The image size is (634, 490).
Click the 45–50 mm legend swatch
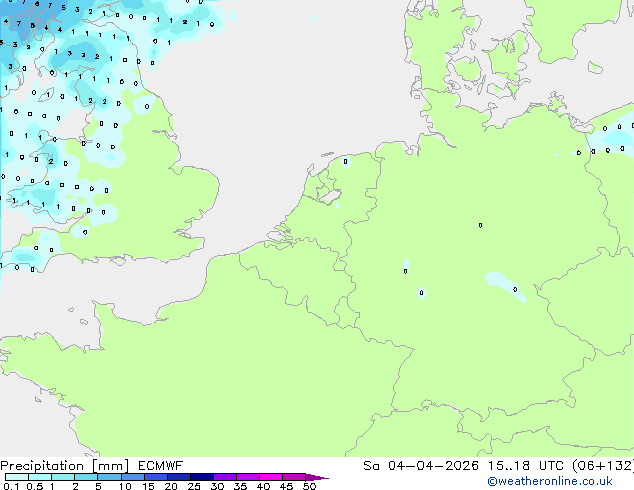(294, 477)
